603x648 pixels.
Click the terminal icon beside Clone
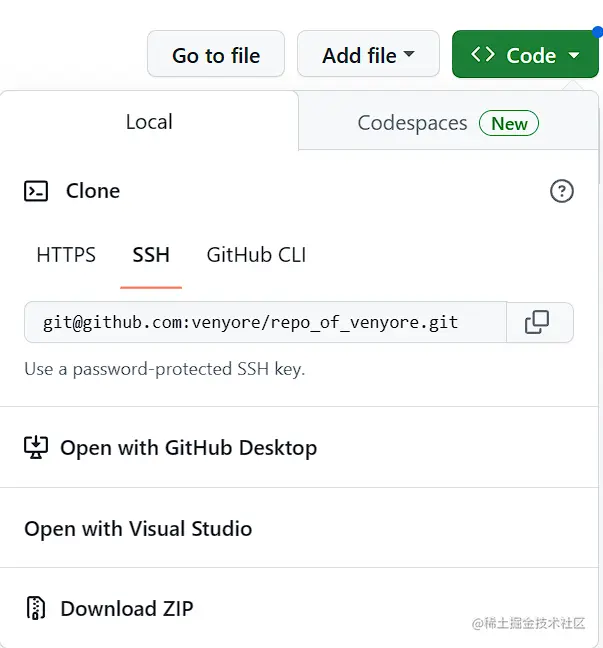point(36,191)
